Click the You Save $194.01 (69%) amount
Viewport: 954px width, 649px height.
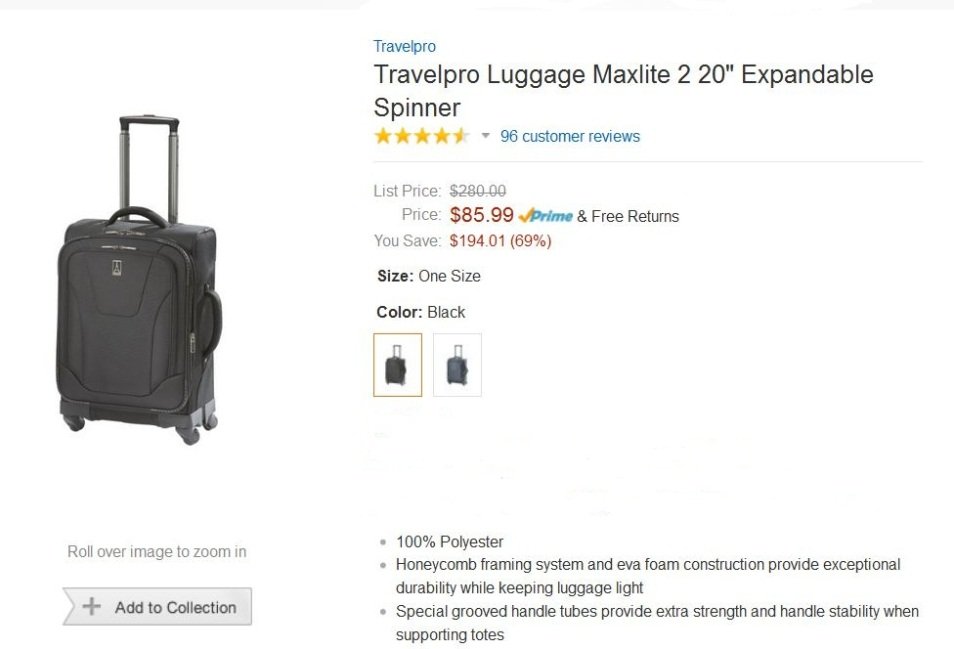tap(500, 241)
